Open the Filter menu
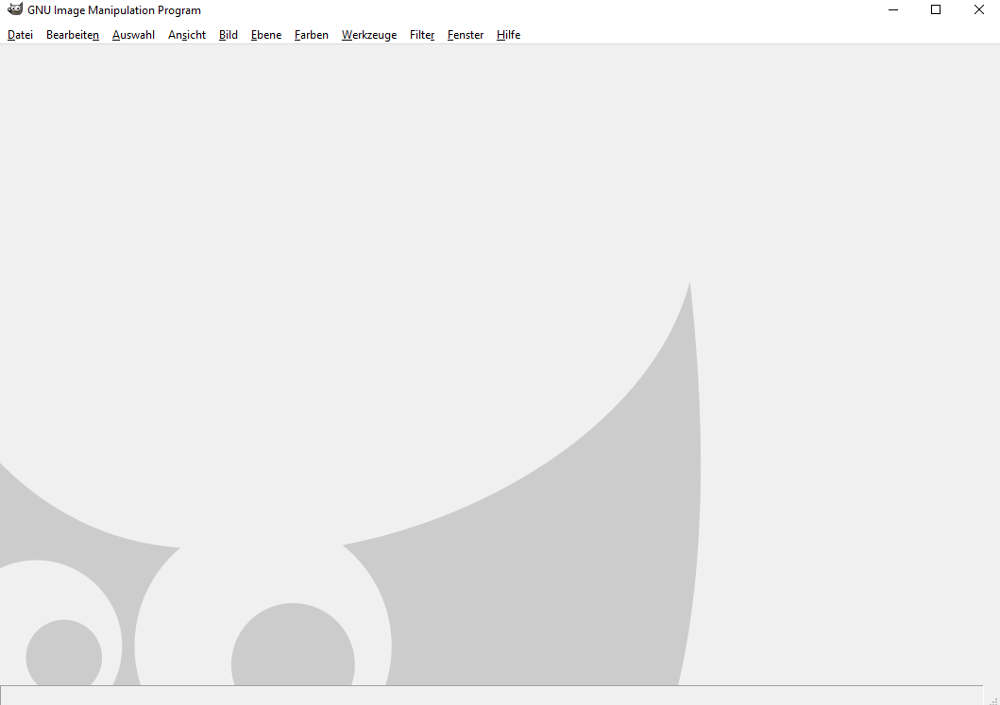Screen dimensions: 1000x705 422,35
